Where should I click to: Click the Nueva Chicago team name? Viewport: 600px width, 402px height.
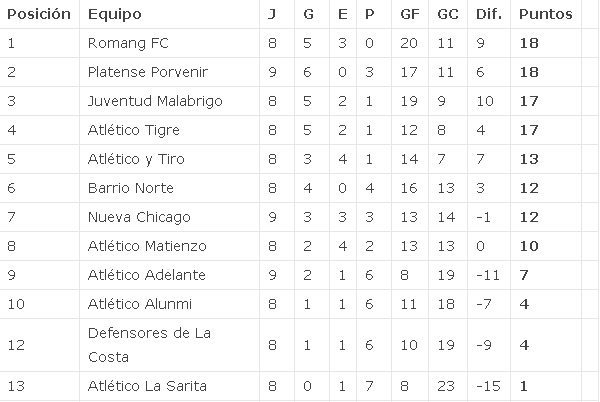pos(139,217)
